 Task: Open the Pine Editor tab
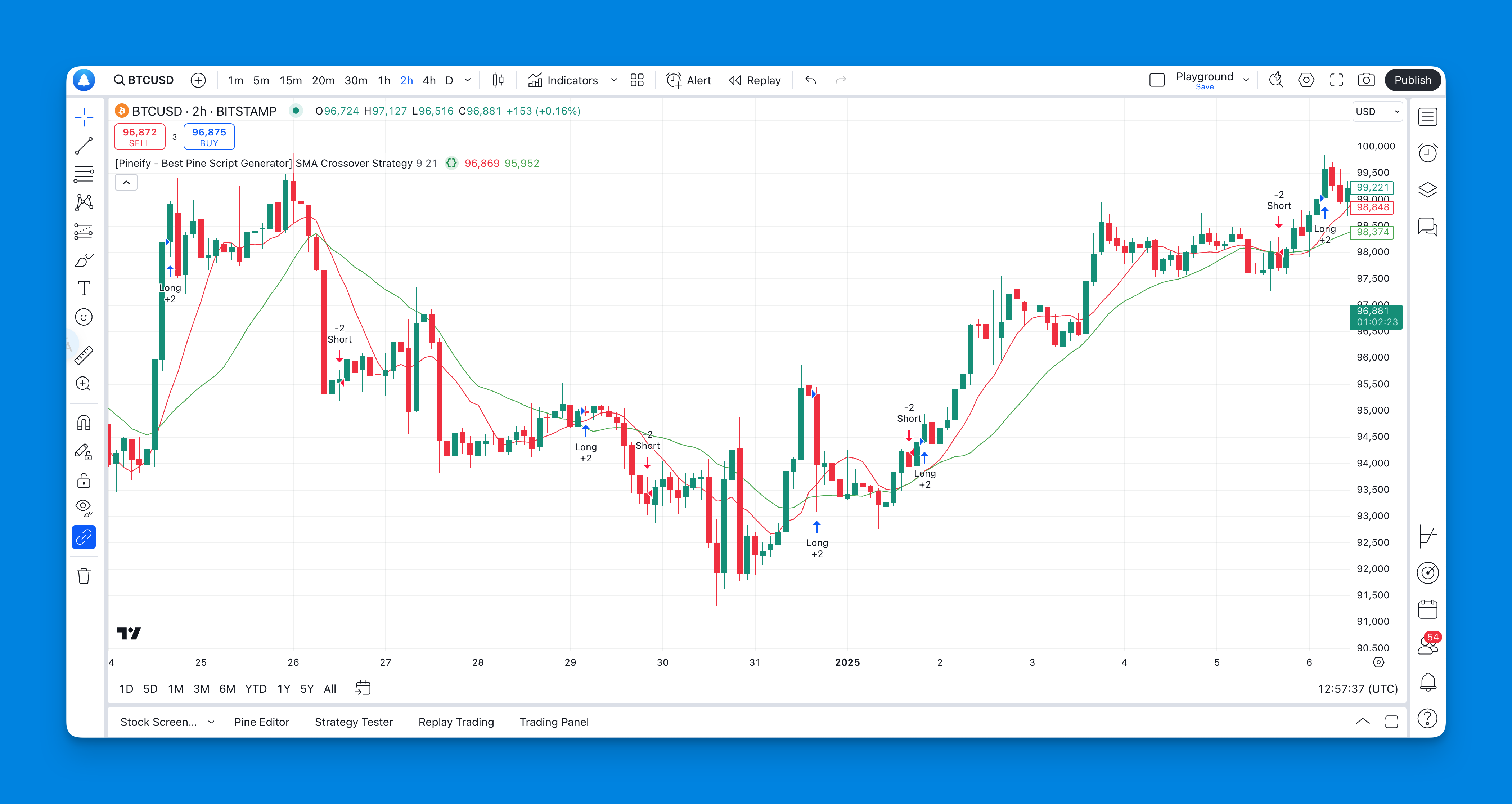click(x=262, y=722)
